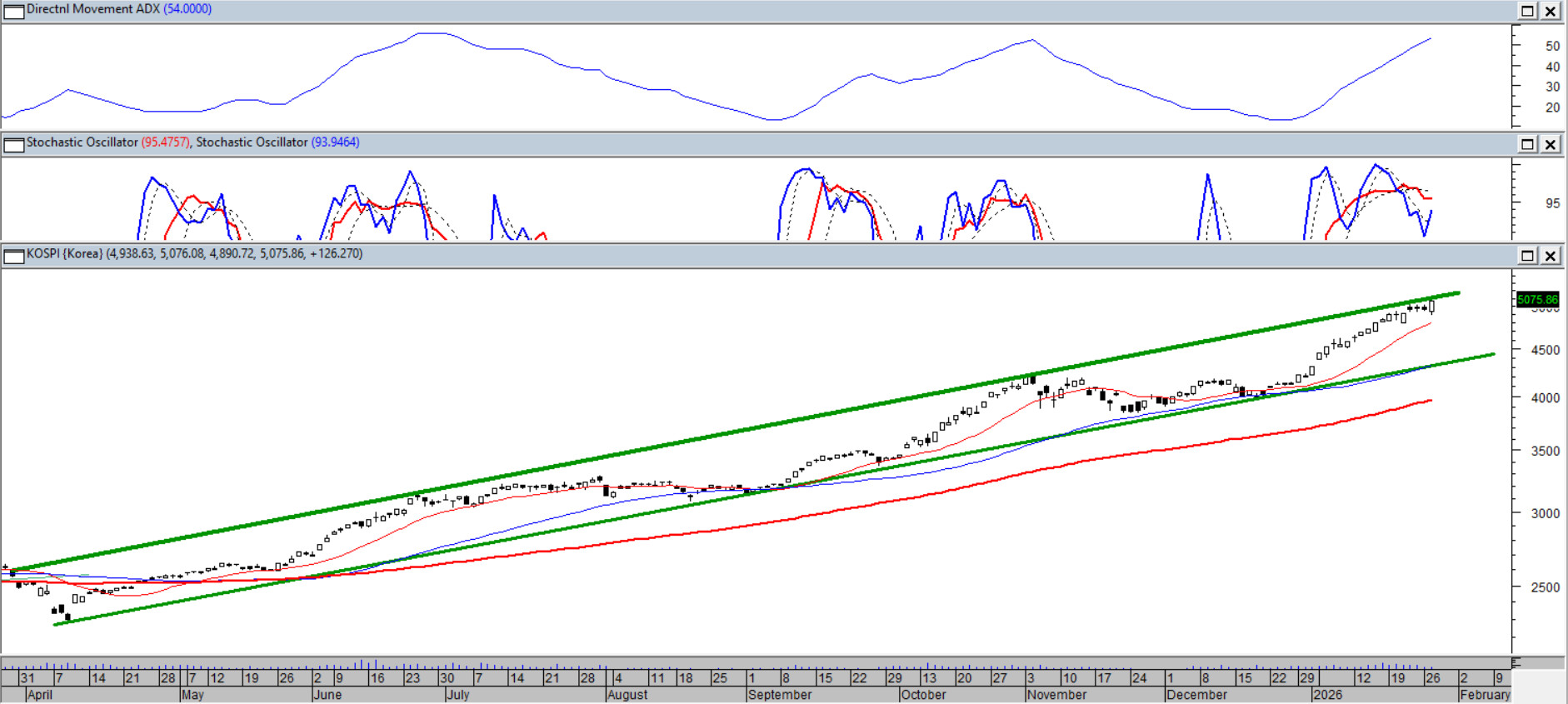Click the November label on the date axis

1056,695
